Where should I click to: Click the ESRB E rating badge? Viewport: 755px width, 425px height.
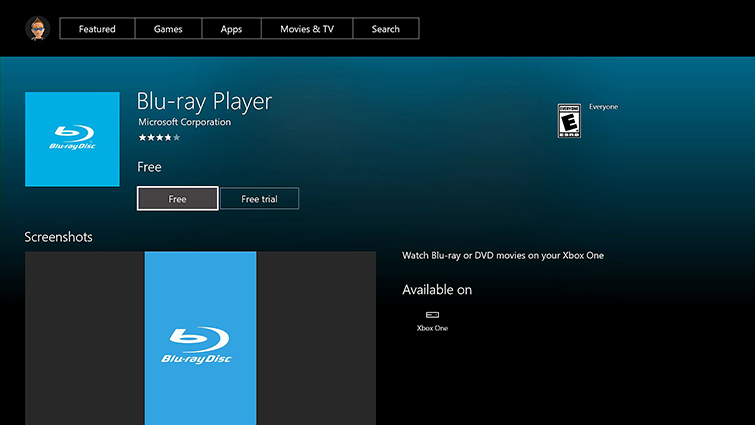[x=569, y=120]
